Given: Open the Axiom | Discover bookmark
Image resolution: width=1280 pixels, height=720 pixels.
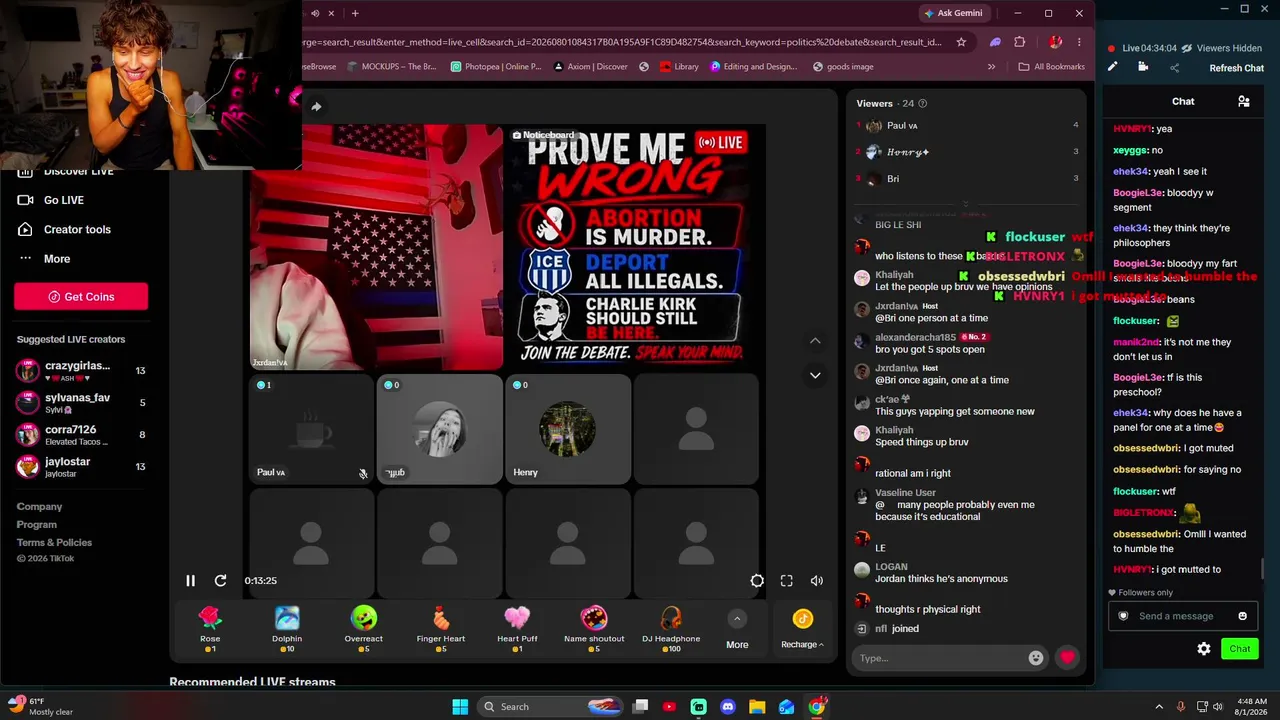Looking at the screenshot, I should (589, 67).
